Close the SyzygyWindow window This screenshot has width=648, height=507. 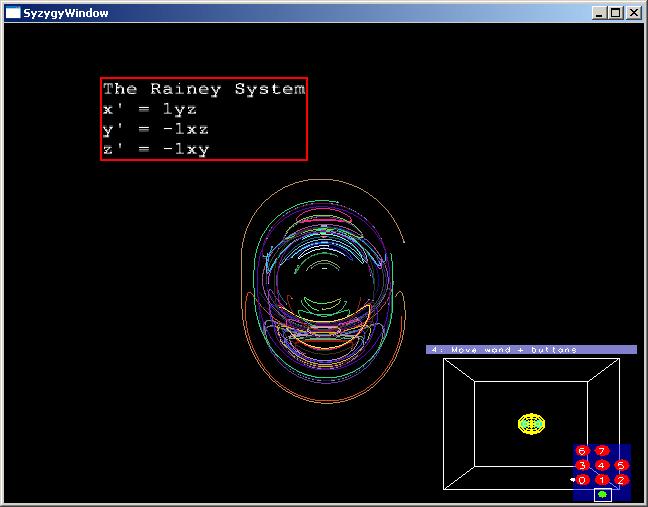tap(634, 13)
